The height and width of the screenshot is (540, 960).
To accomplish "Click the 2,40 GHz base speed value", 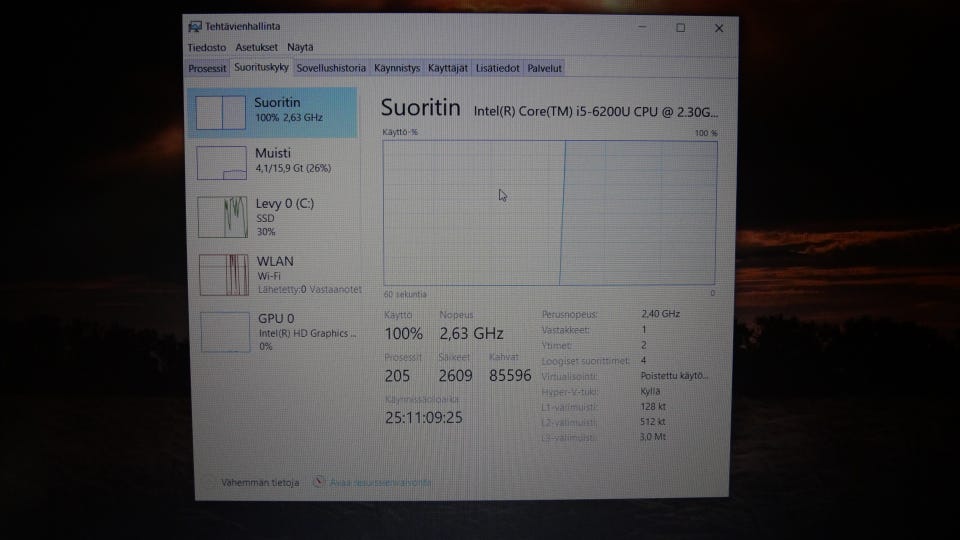I will [x=661, y=313].
